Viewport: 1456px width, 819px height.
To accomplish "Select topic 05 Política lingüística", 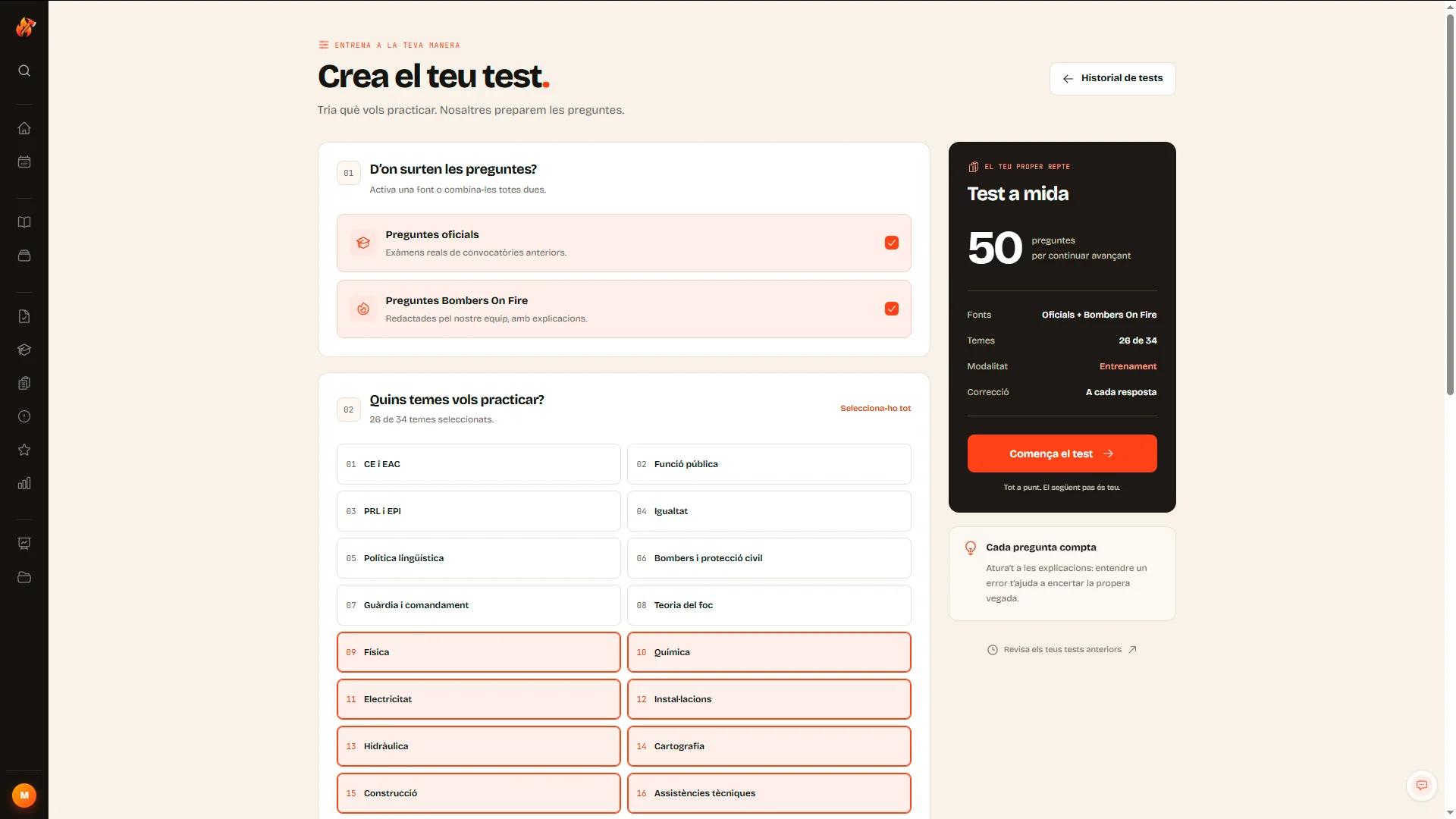I will tap(479, 558).
